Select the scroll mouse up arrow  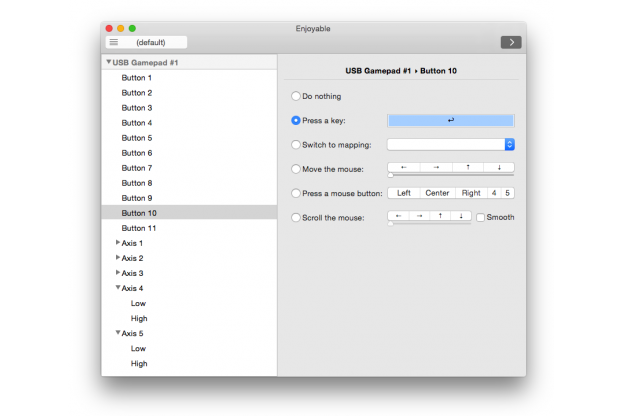tap(440, 216)
